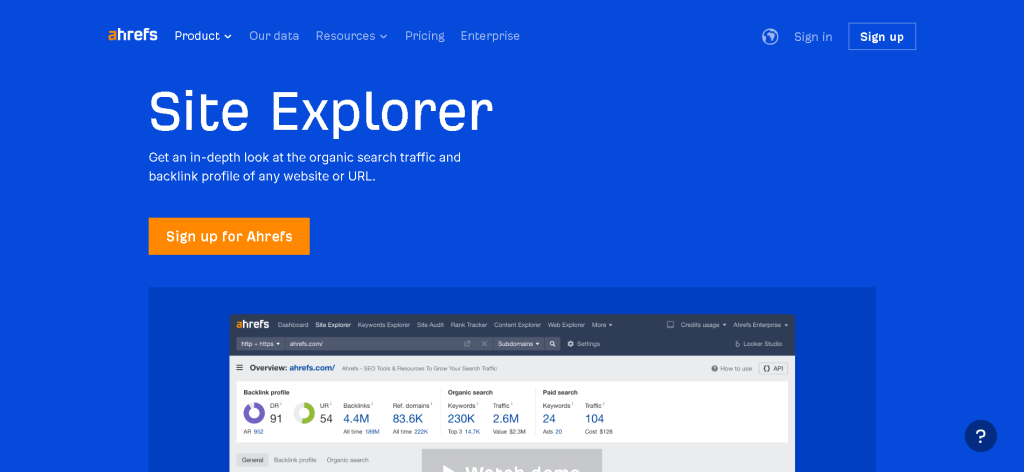Expand the Resources menu
The image size is (1024, 472).
[x=351, y=36]
